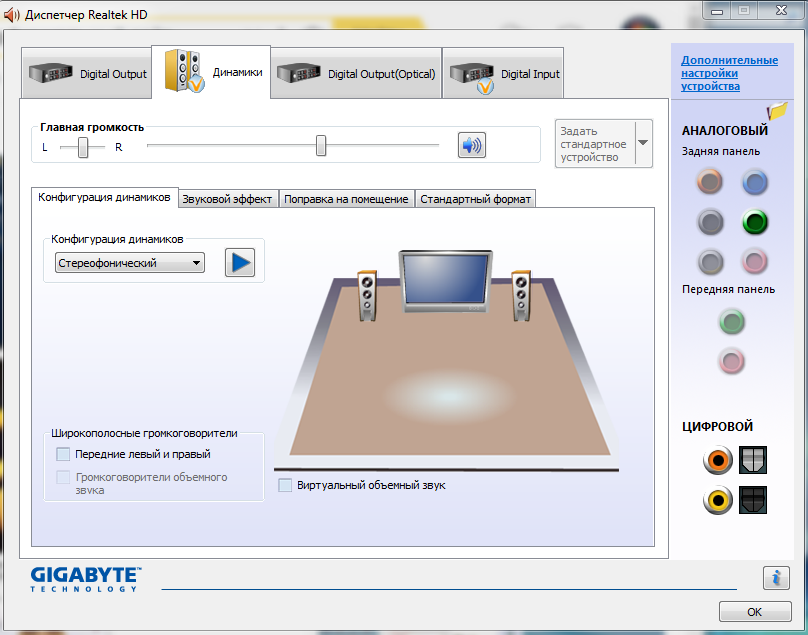The height and width of the screenshot is (635, 808).
Task: Click the active green rear panel jack
Action: (755, 222)
